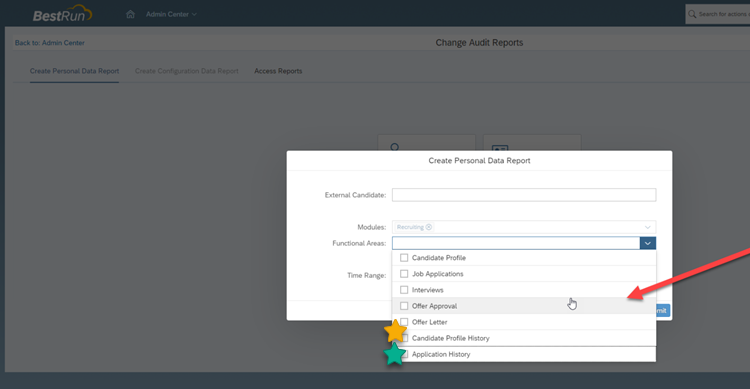Enable the Offer Approval checkbox
This screenshot has width=750, height=389.
click(x=404, y=306)
